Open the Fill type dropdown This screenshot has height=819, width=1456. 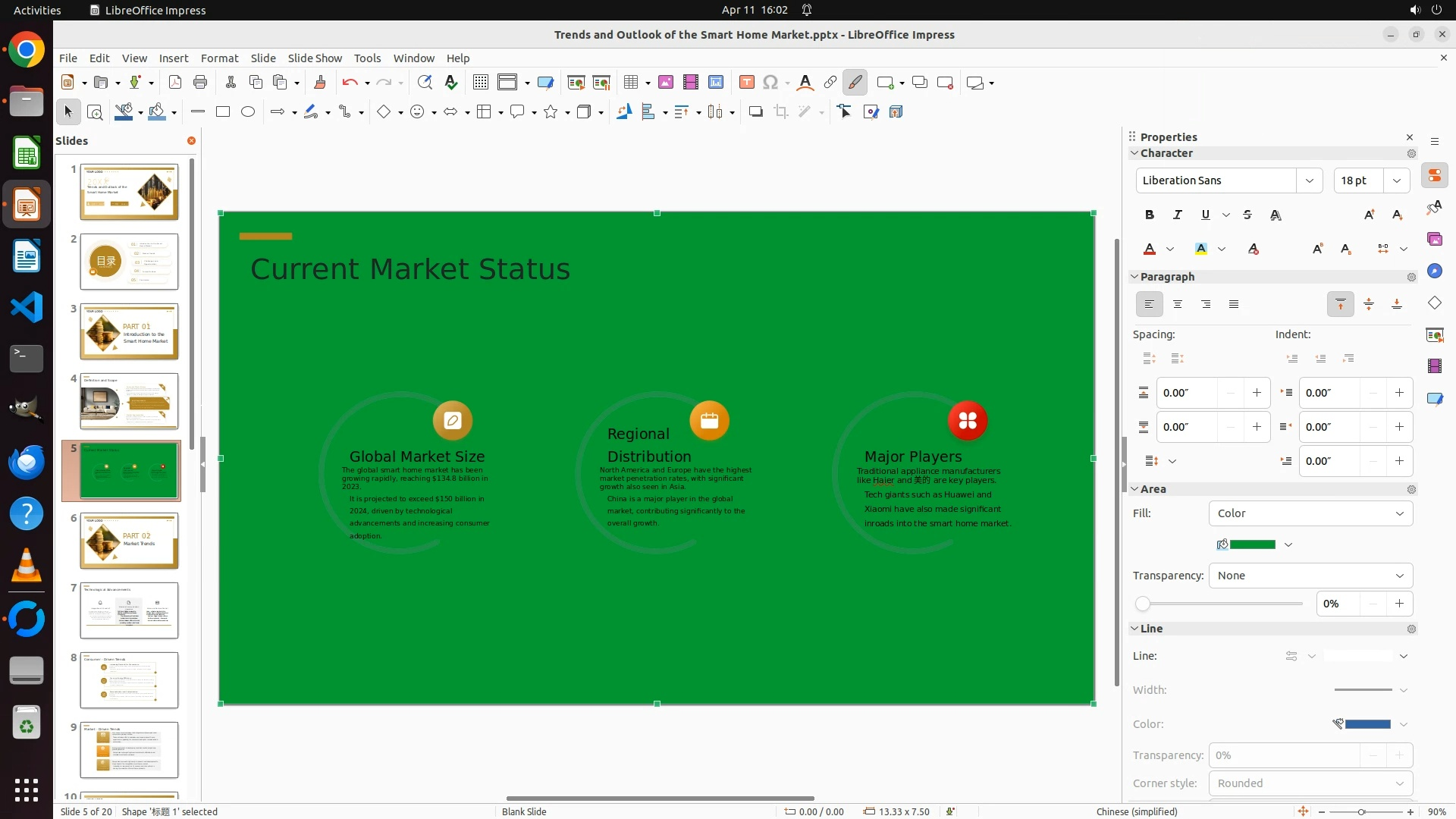tap(1310, 513)
